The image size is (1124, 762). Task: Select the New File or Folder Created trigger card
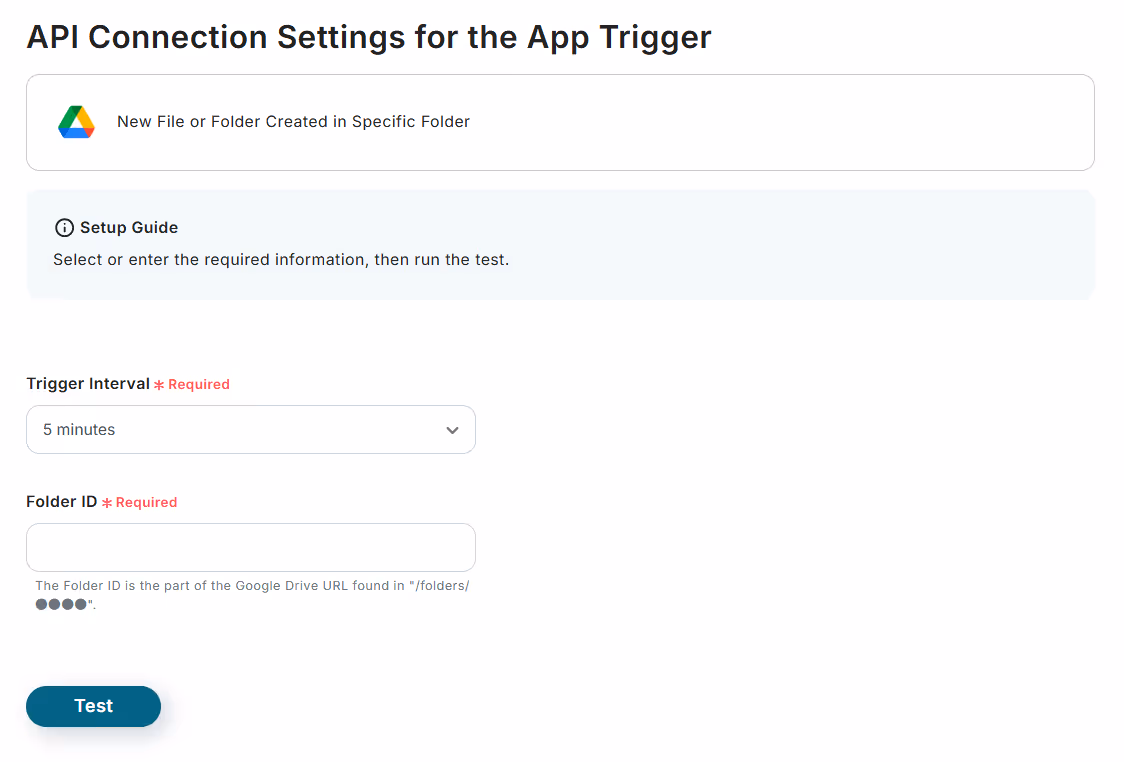[561, 123]
